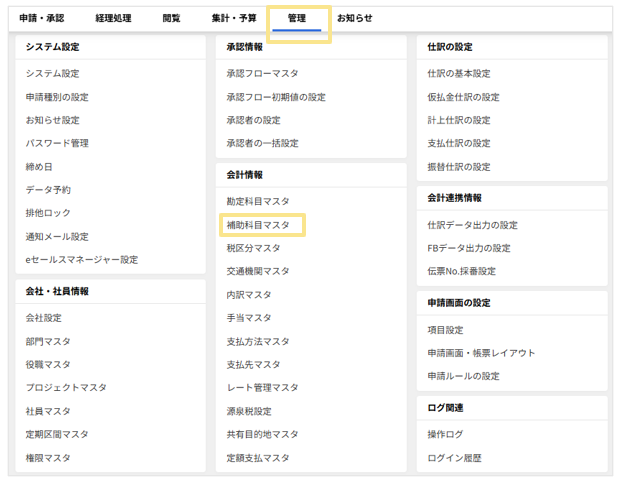Image resolution: width=619 pixels, height=481 pixels.
Task: Click 税区分マスタ link
Action: pos(253,248)
